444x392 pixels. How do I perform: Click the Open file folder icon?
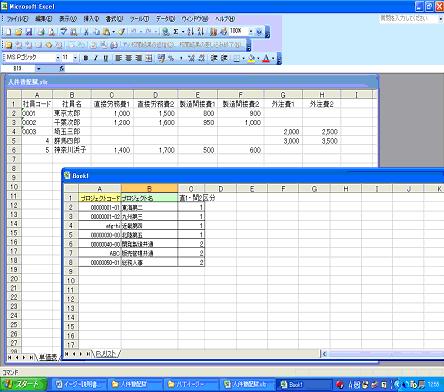19,32
